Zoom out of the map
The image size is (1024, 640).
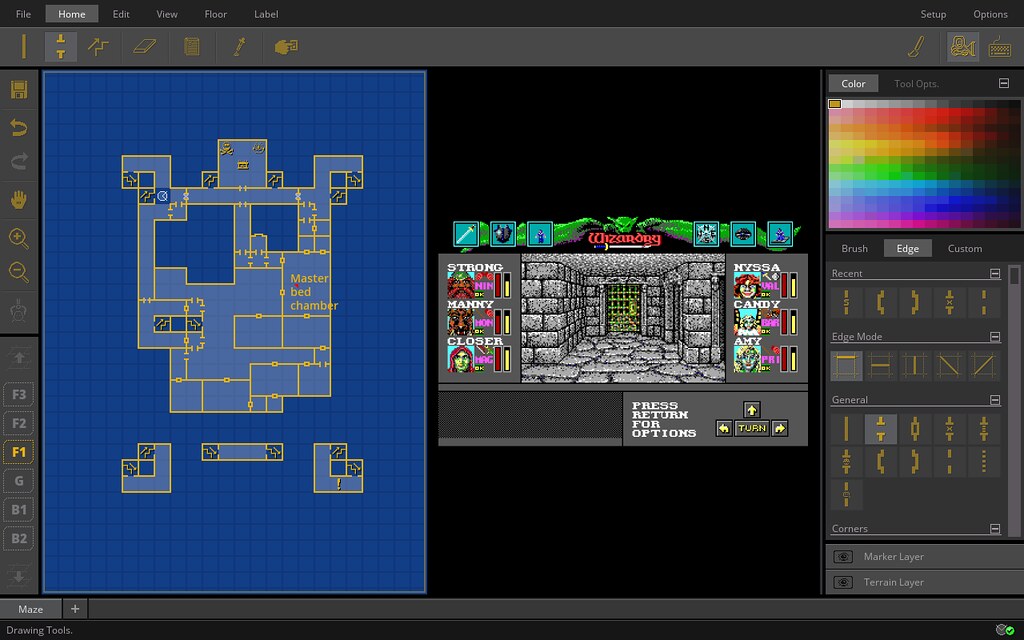[19, 272]
